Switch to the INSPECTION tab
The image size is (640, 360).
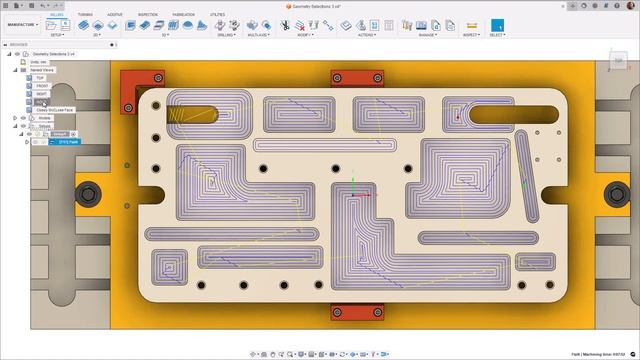click(148, 15)
